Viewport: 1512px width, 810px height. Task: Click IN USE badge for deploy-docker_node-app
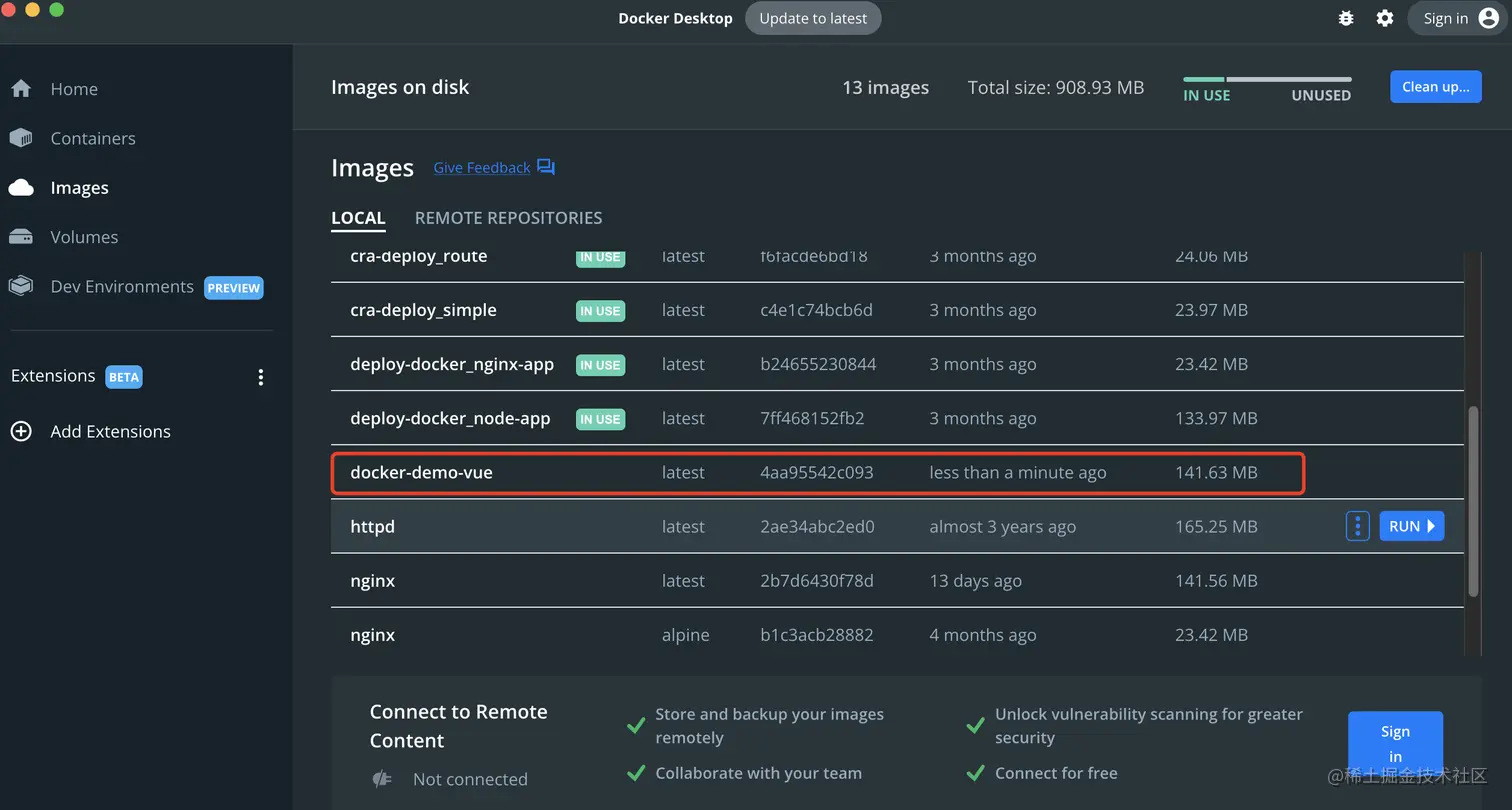600,419
